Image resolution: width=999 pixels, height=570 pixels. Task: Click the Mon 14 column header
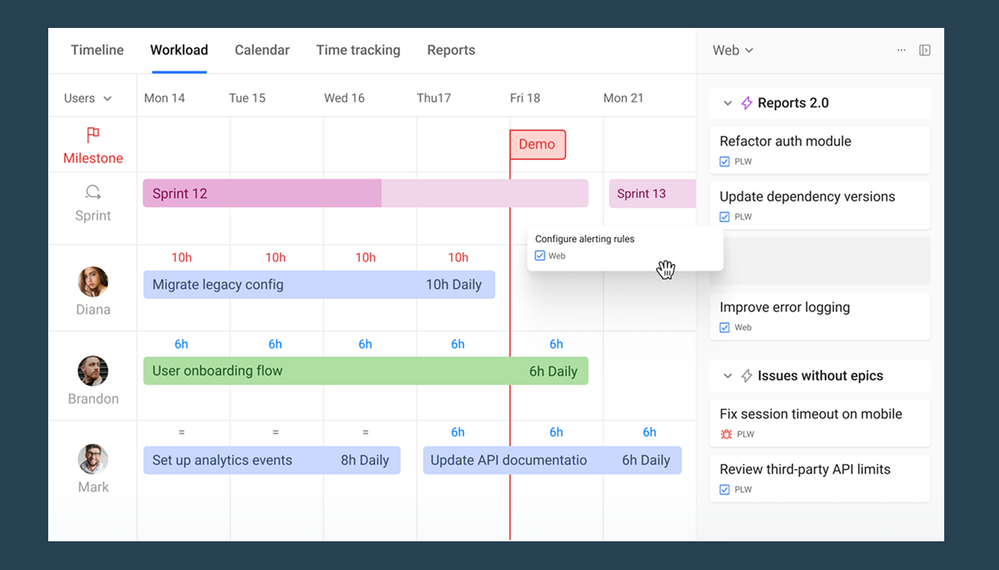tap(164, 98)
